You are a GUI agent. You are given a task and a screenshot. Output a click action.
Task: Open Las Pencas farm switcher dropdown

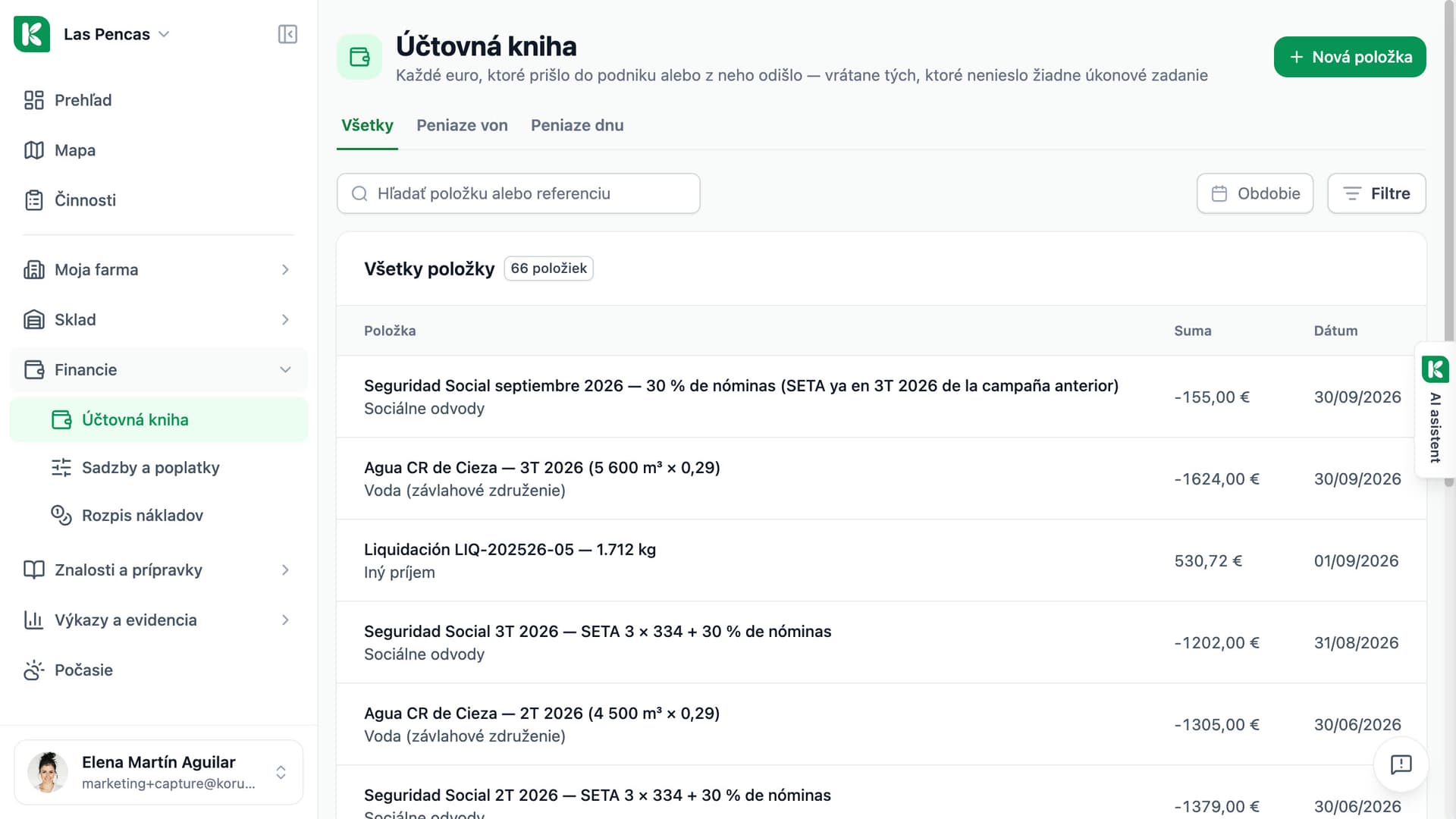tap(117, 34)
